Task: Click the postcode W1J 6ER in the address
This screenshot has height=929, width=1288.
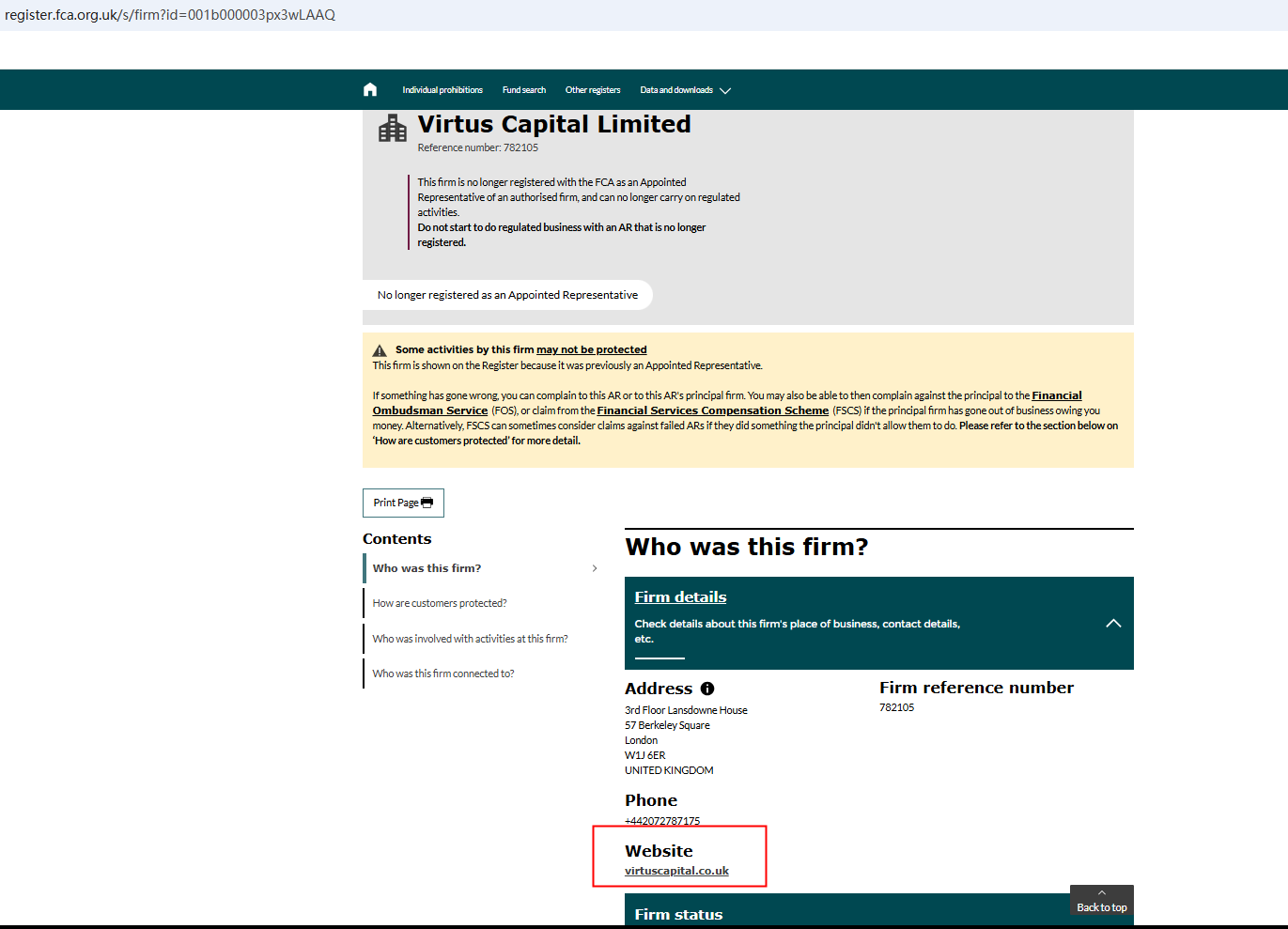Action: coord(645,755)
